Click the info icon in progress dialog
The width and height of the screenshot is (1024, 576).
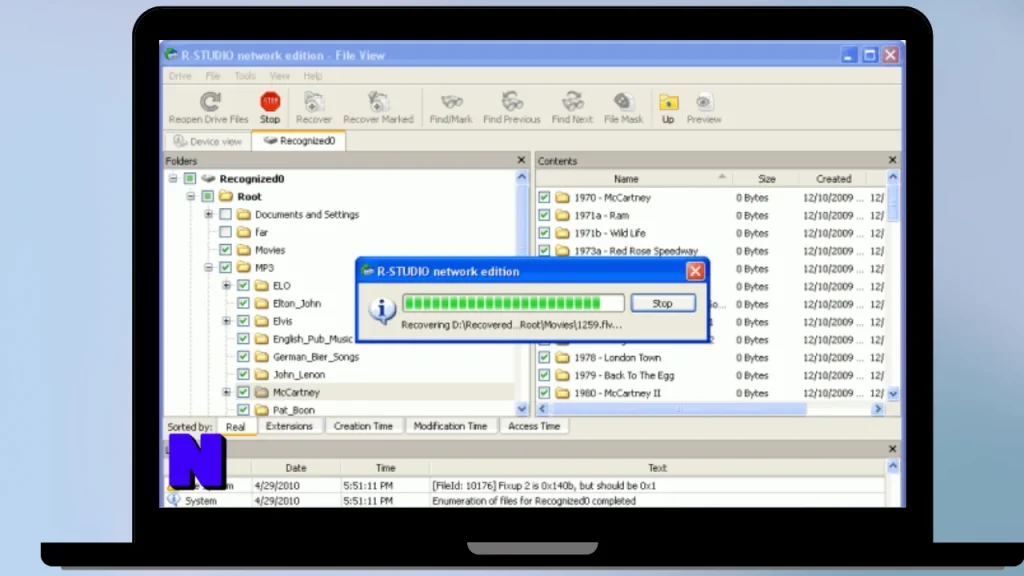tap(382, 309)
